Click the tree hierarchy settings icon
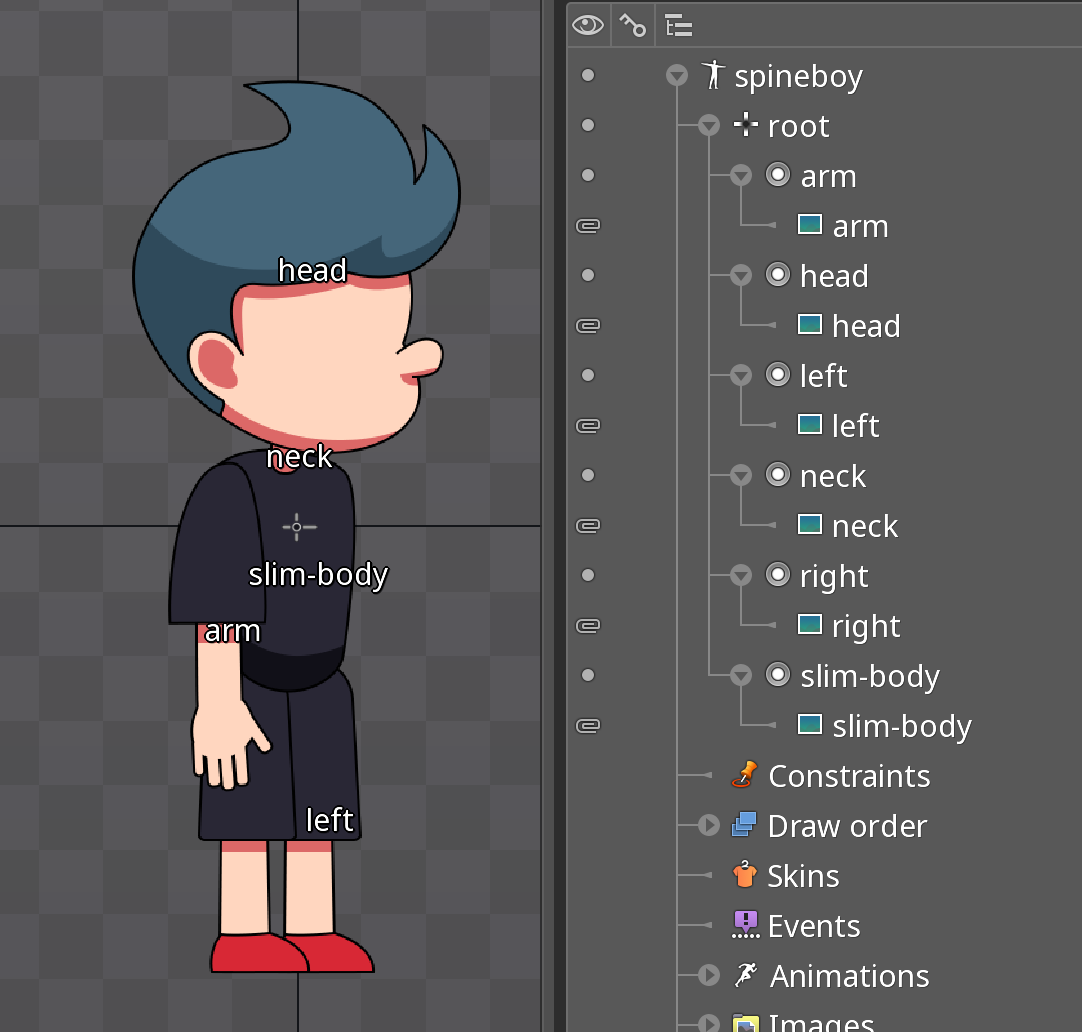 (x=678, y=26)
